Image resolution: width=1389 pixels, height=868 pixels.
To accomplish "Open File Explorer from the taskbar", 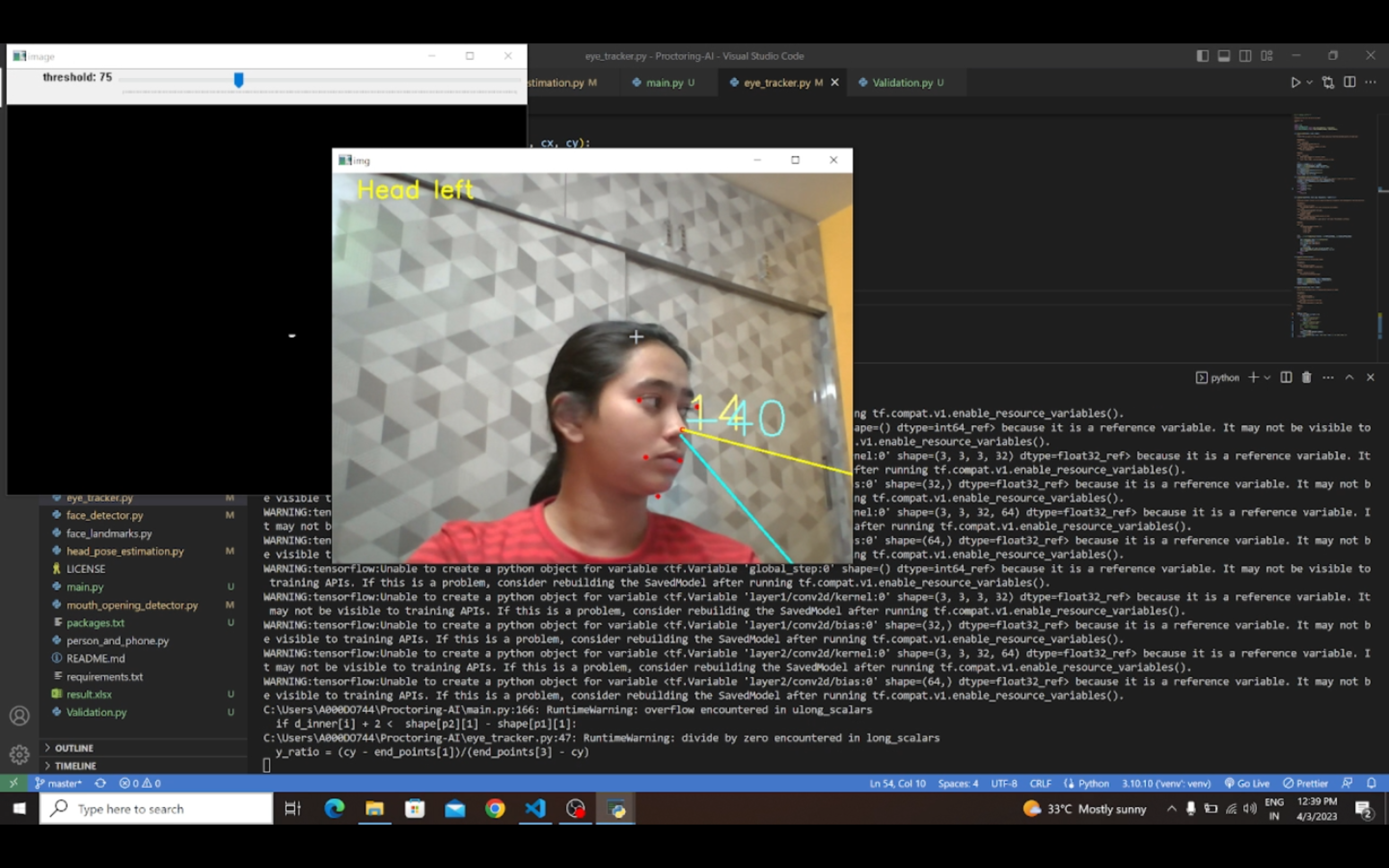I will [374, 808].
